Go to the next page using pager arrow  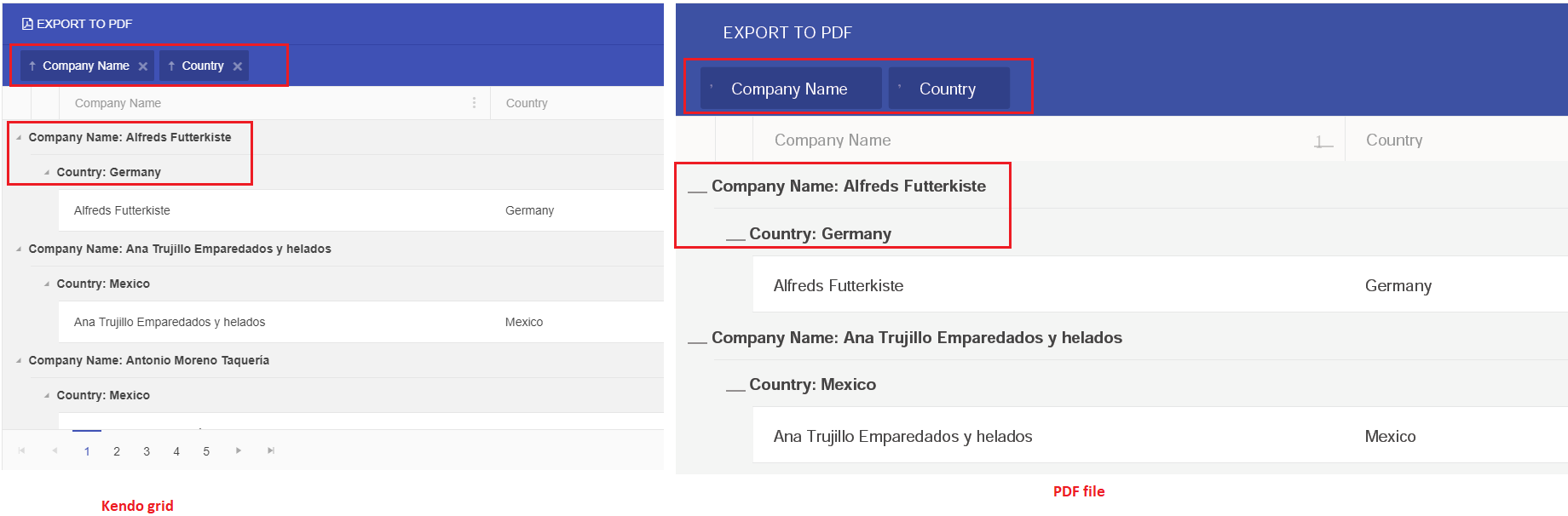click(x=239, y=450)
